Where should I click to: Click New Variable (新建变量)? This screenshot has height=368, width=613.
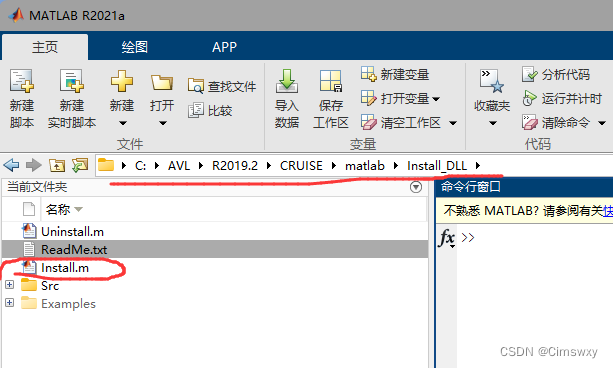click(x=395, y=74)
